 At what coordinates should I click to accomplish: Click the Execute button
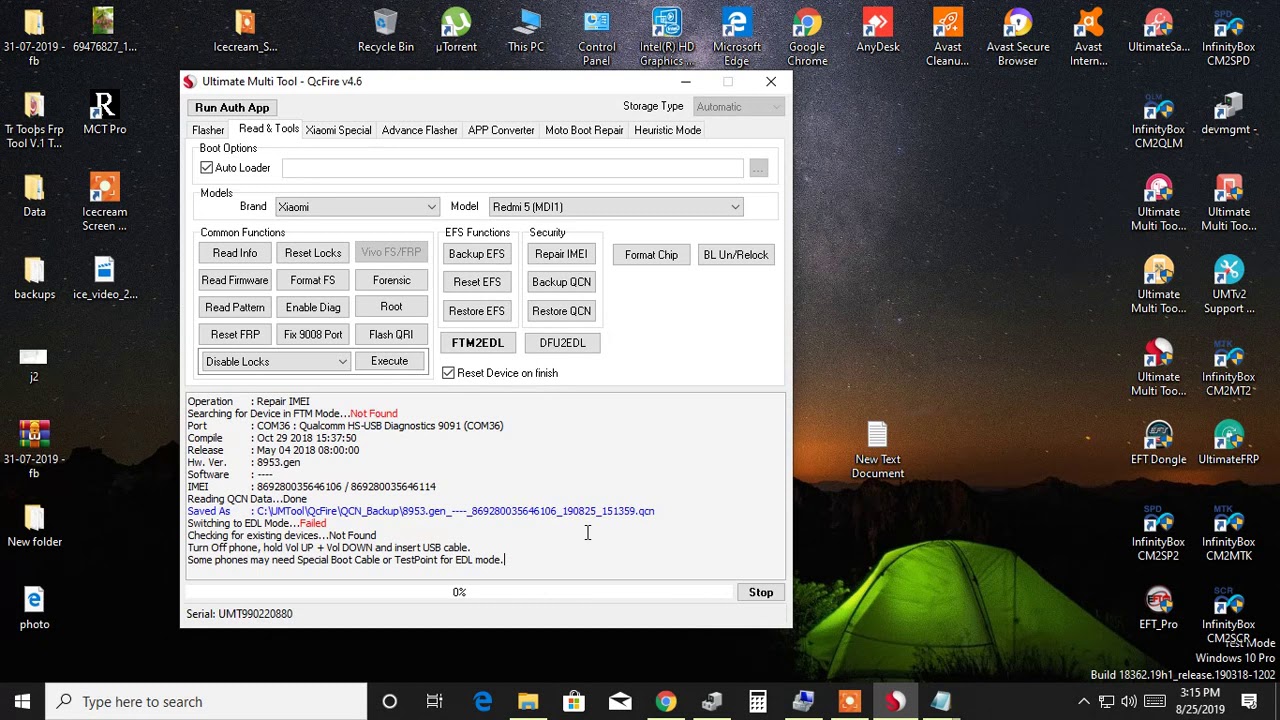pos(389,361)
